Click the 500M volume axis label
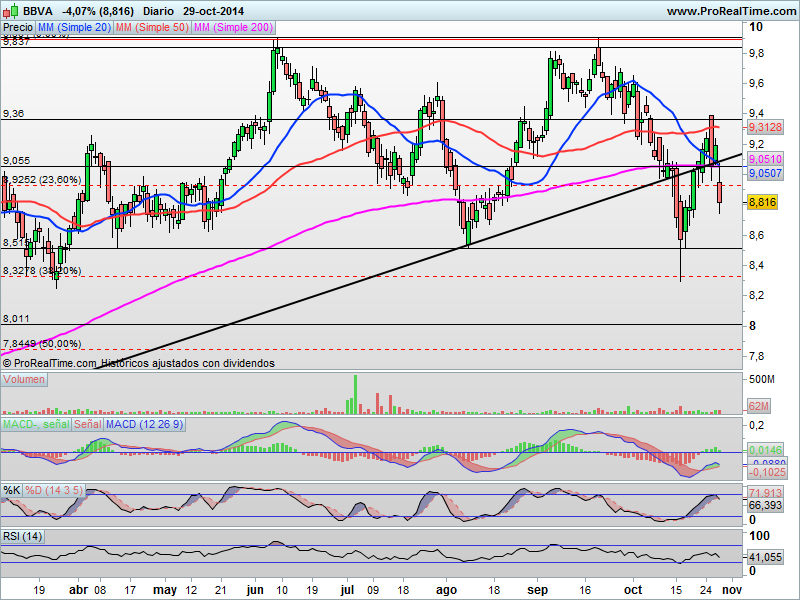 pyautogui.click(x=762, y=380)
